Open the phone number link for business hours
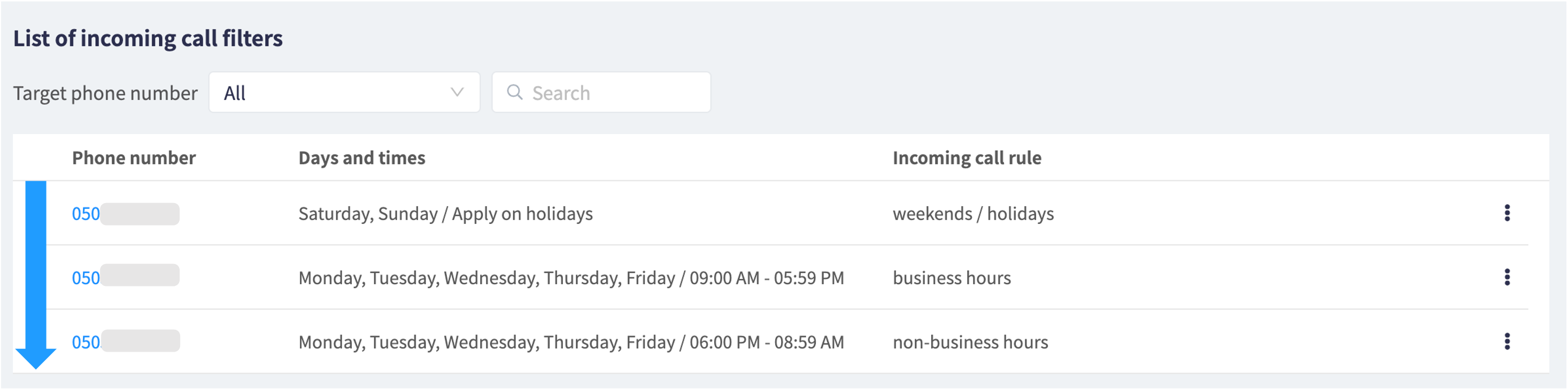Screen dimensions: 1568x389 (126, 278)
